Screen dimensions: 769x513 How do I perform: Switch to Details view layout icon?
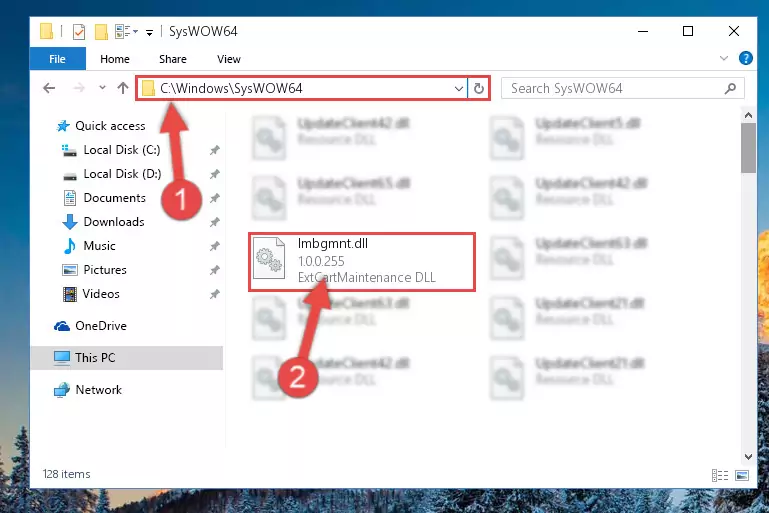coord(720,475)
